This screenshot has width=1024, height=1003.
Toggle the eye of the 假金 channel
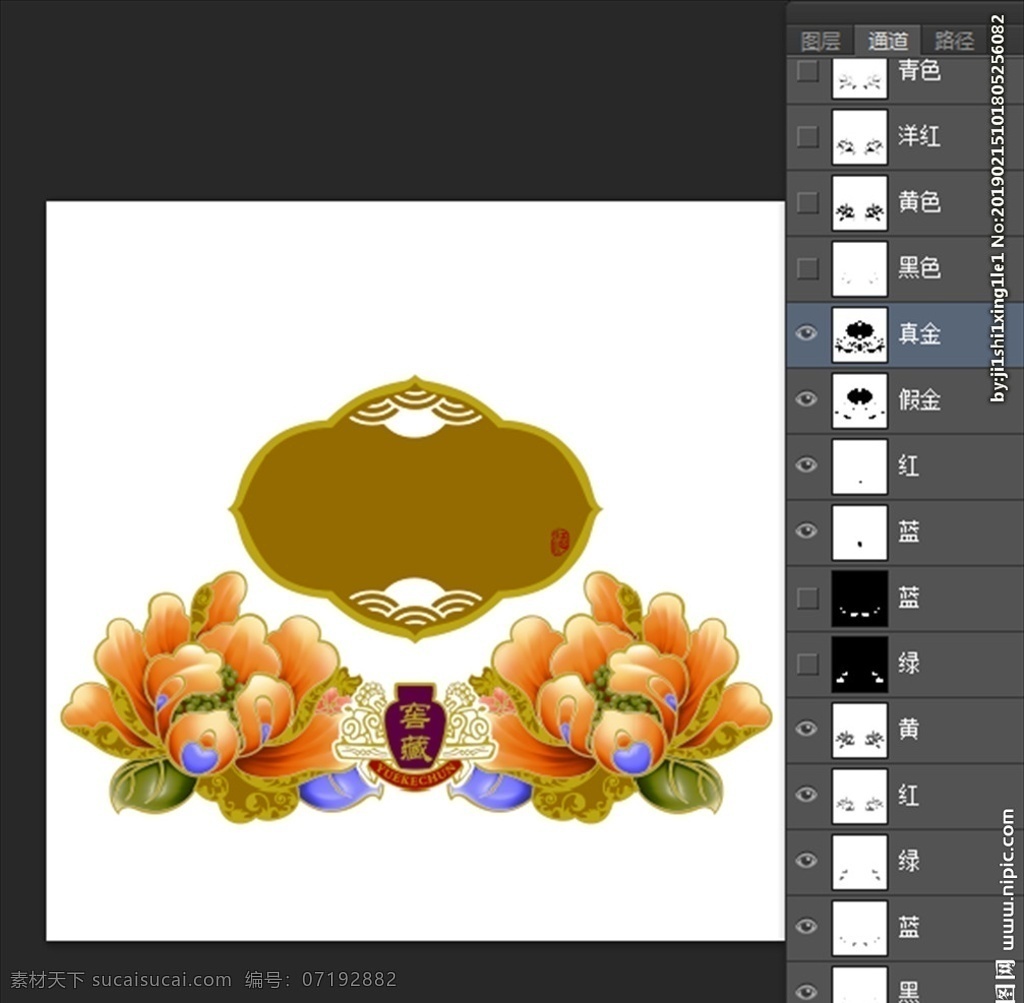[x=807, y=399]
